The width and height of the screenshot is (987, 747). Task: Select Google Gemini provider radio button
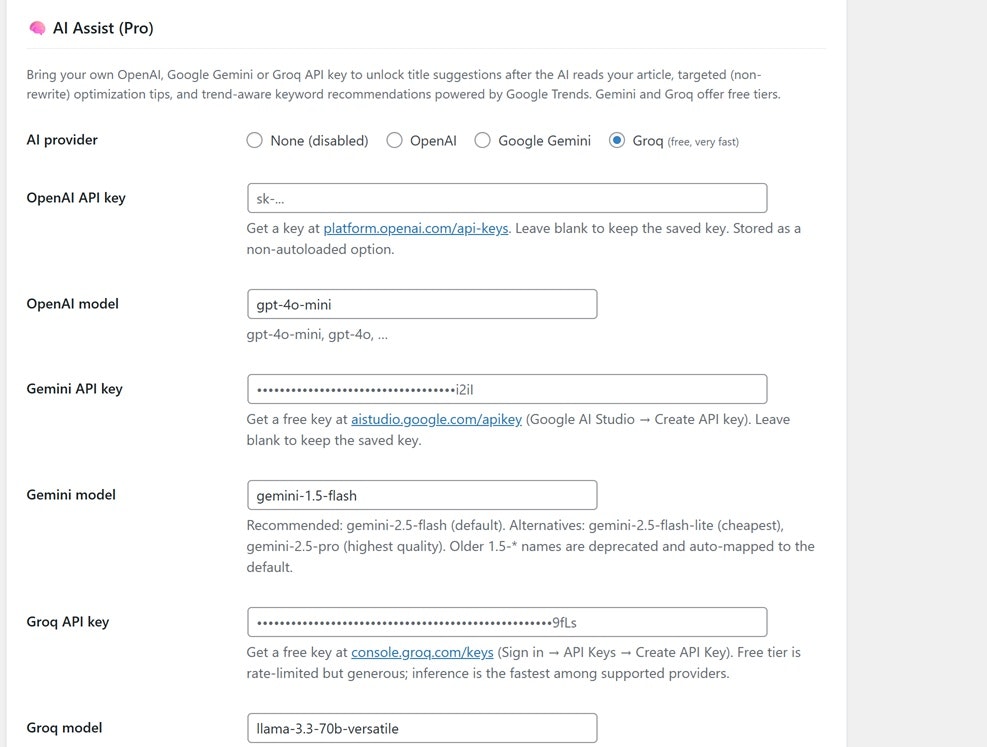482,140
